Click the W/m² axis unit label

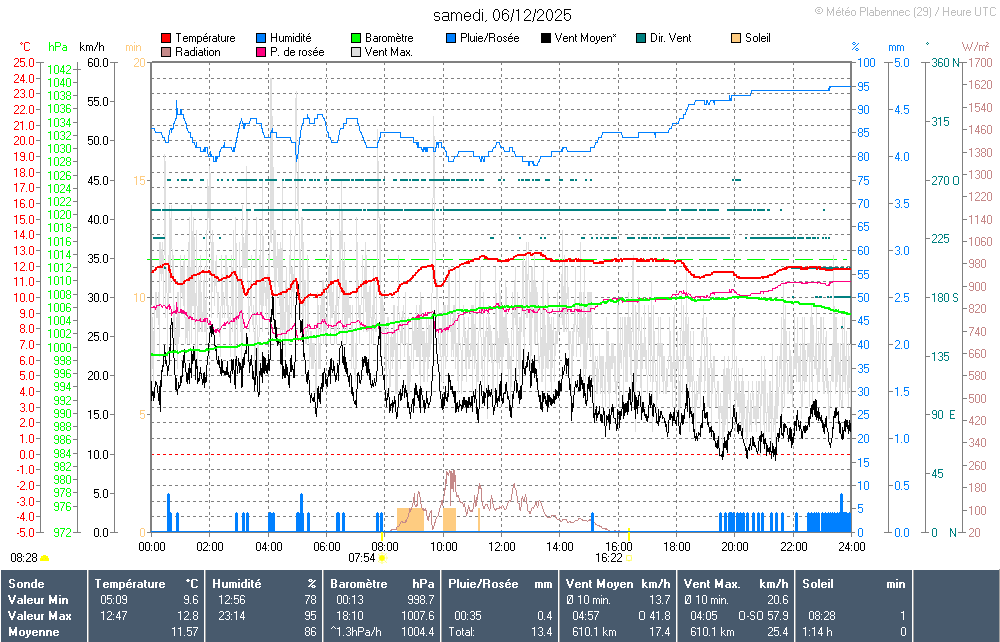pos(975,47)
